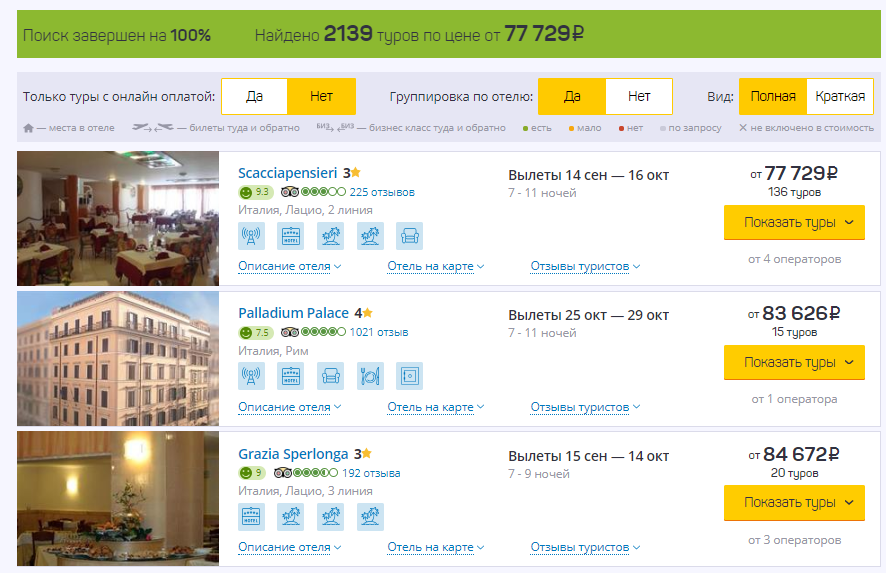
Task: Click the 'Найдено 2139 туров' banner text
Action: pyautogui.click(x=419, y=34)
